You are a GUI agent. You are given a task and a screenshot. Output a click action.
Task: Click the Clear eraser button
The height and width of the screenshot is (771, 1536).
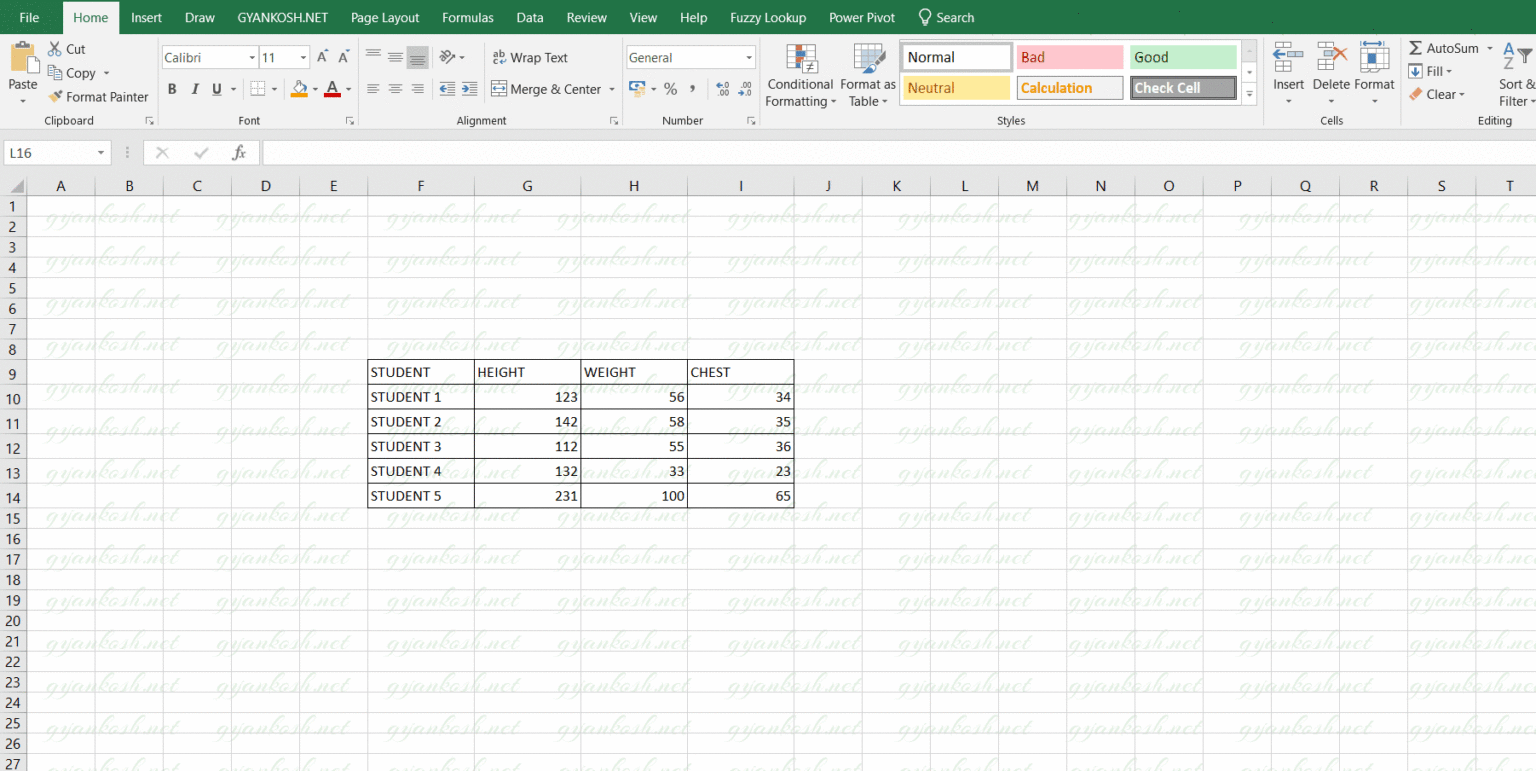(x=1436, y=95)
